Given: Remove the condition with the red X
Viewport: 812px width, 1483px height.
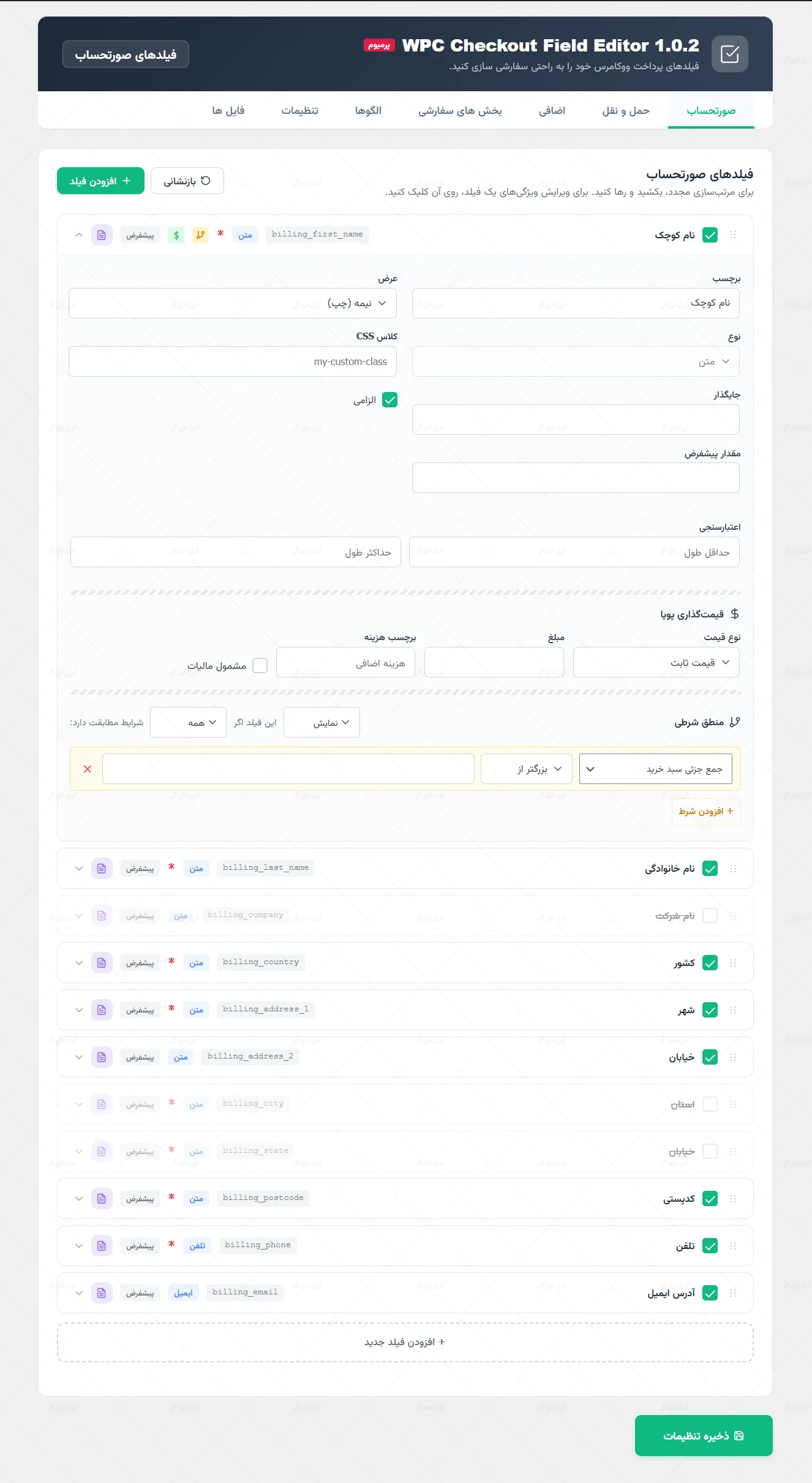Looking at the screenshot, I should (88, 769).
